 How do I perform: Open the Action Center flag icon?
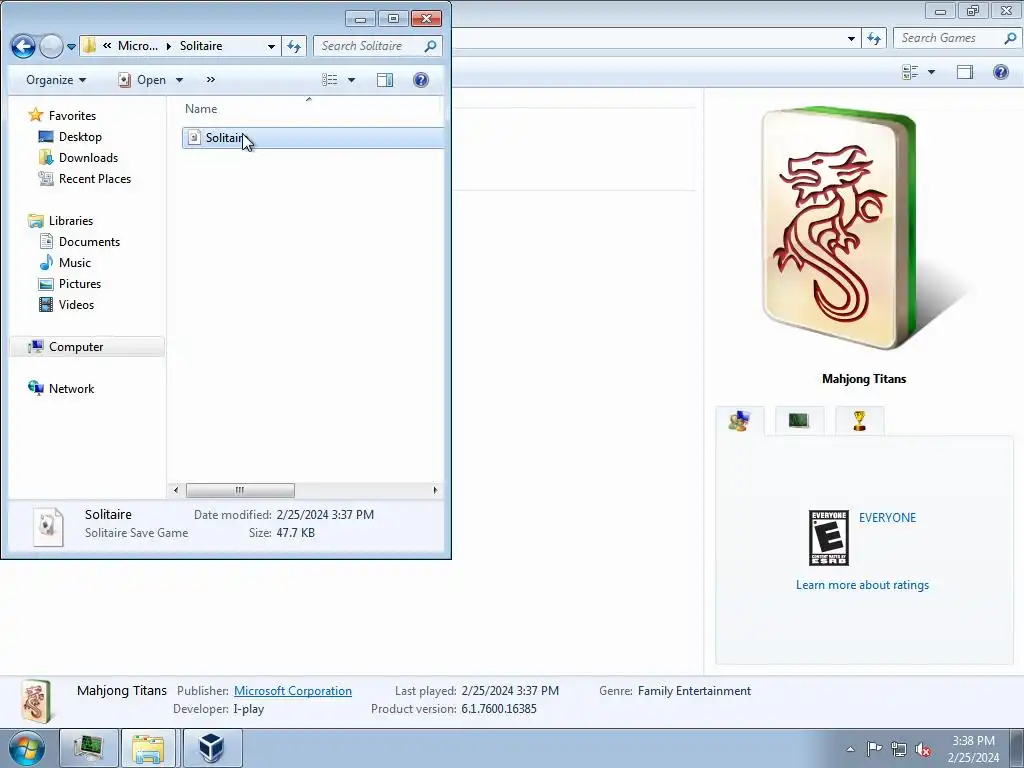[x=874, y=749]
